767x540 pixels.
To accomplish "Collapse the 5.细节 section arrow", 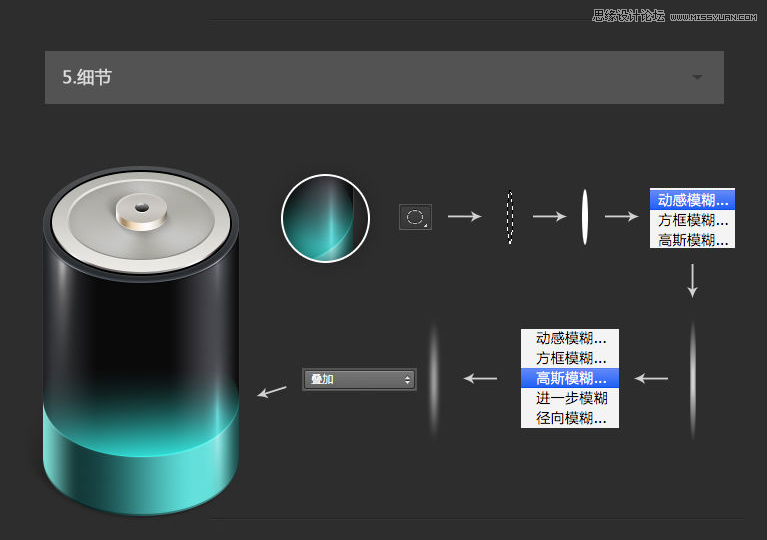I will [x=697, y=77].
